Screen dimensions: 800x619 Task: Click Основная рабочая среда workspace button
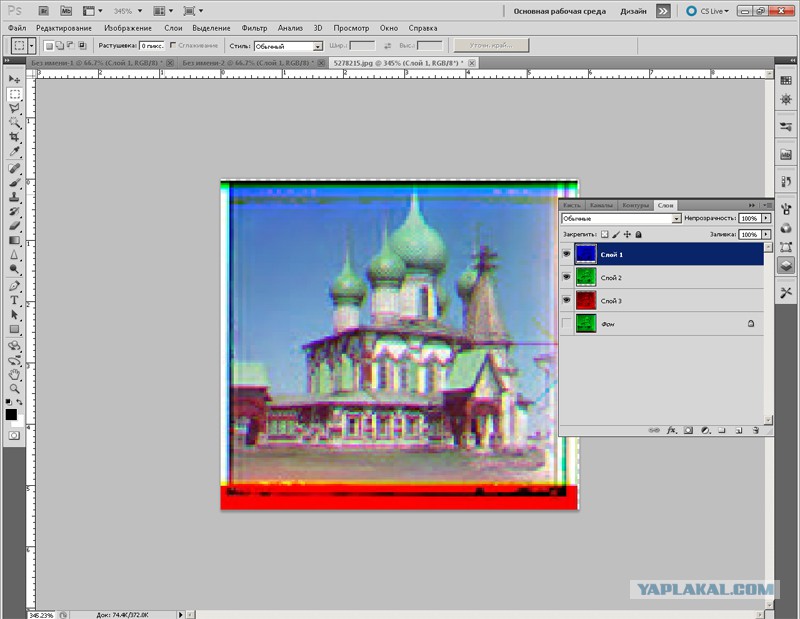coord(559,11)
